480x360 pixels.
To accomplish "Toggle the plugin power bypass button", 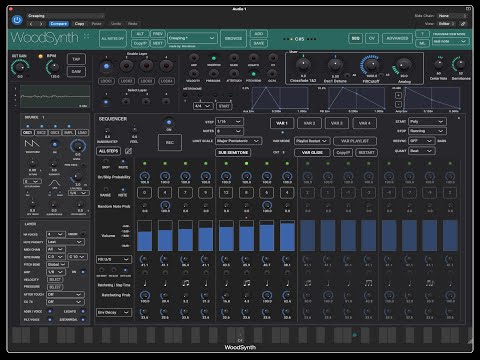I will (17, 20).
